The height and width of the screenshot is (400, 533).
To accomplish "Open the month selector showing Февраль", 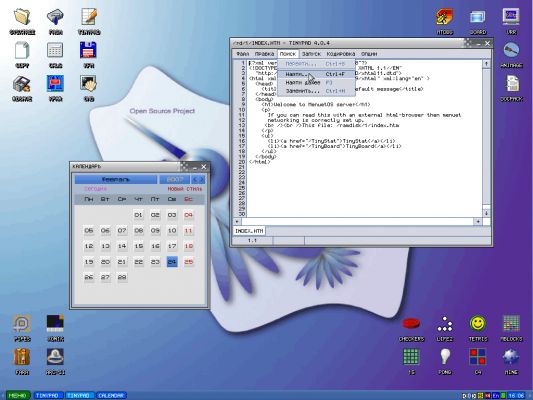I will click(x=116, y=179).
